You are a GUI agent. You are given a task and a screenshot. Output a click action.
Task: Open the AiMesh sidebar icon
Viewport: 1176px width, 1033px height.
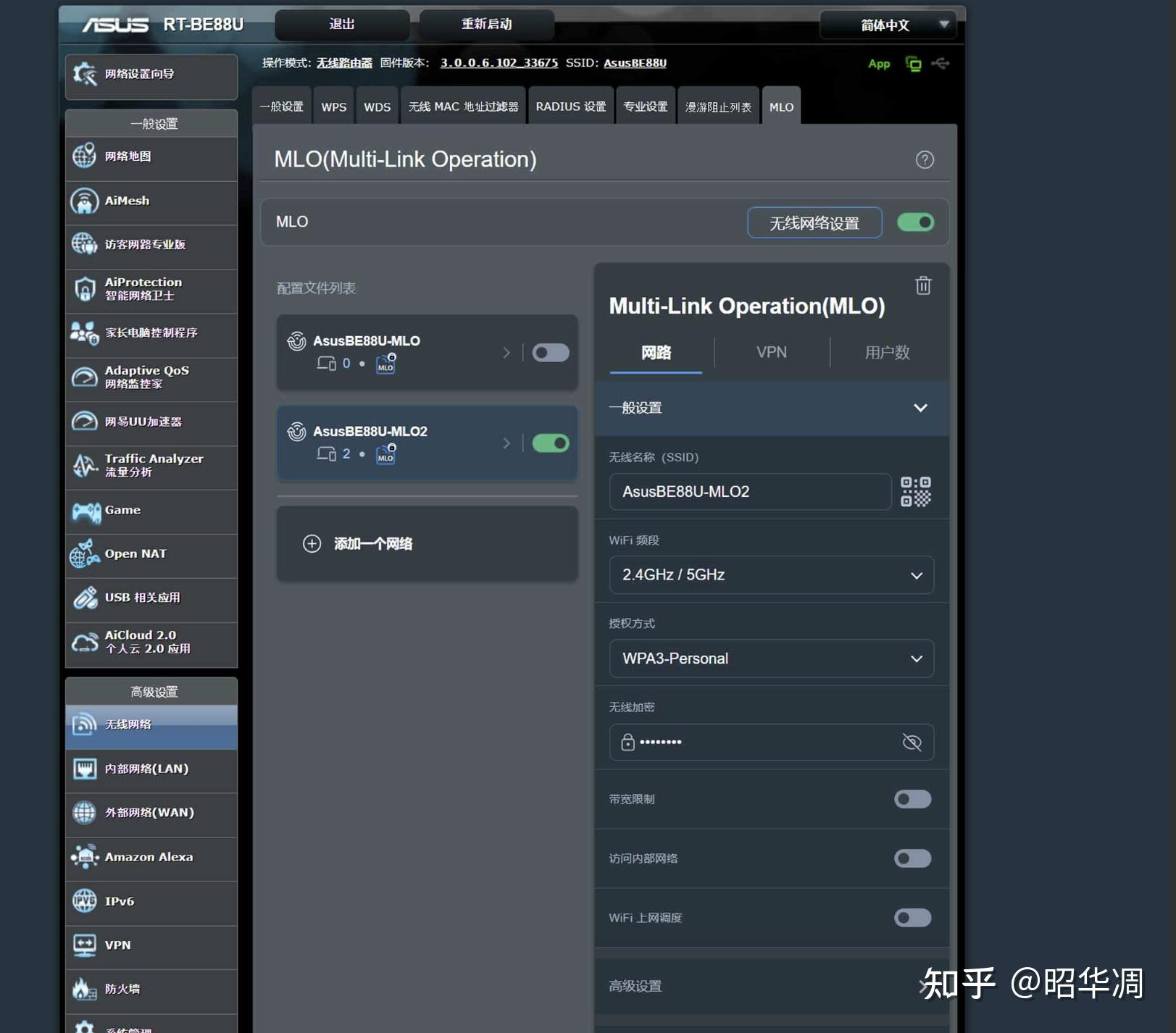pos(85,201)
